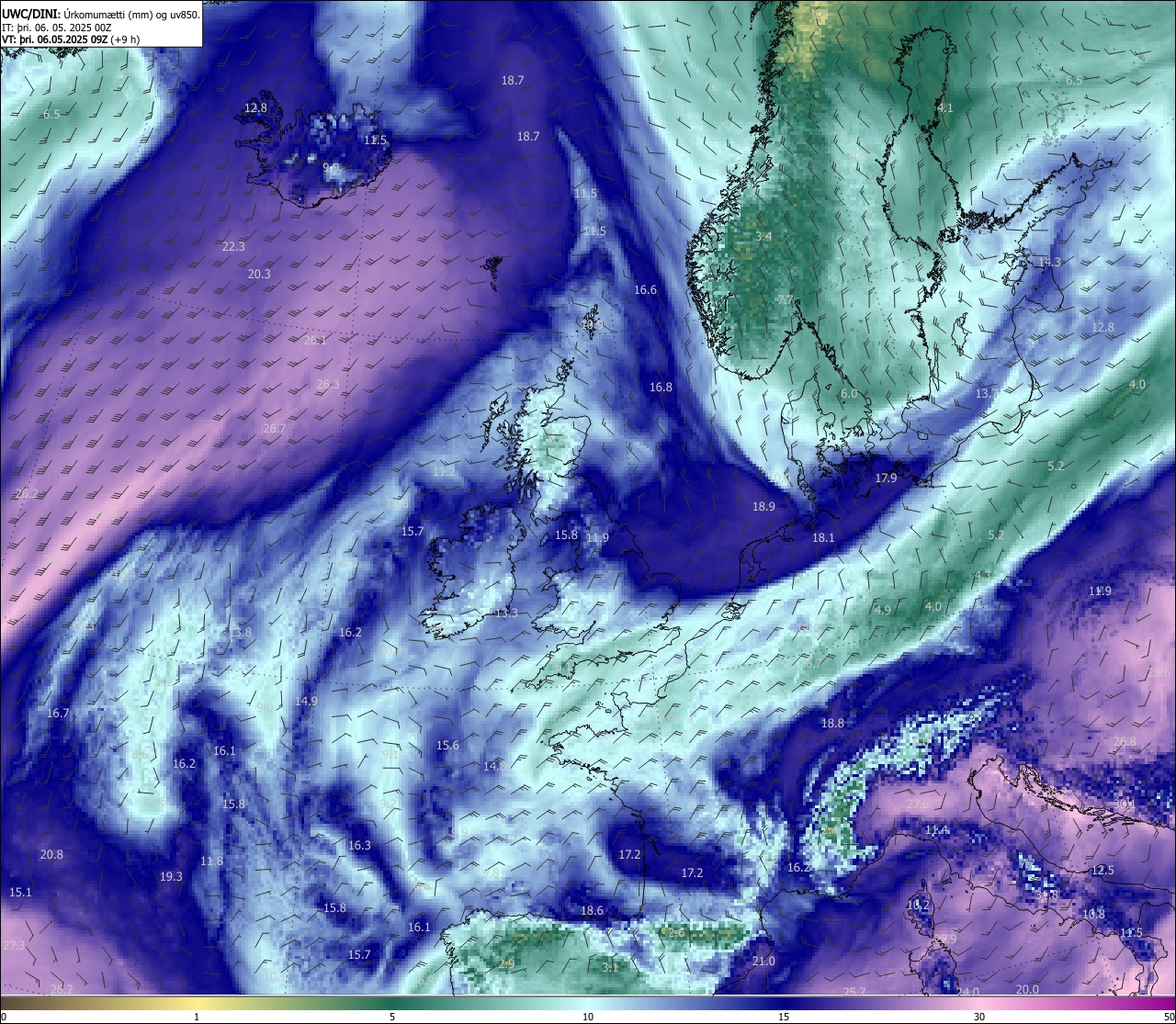Click the 16.7 value label
This screenshot has width=1176, height=1024.
pos(58,713)
